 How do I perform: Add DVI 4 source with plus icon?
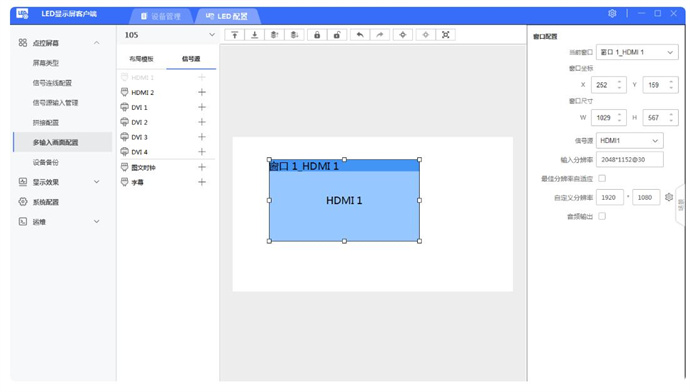(202, 152)
